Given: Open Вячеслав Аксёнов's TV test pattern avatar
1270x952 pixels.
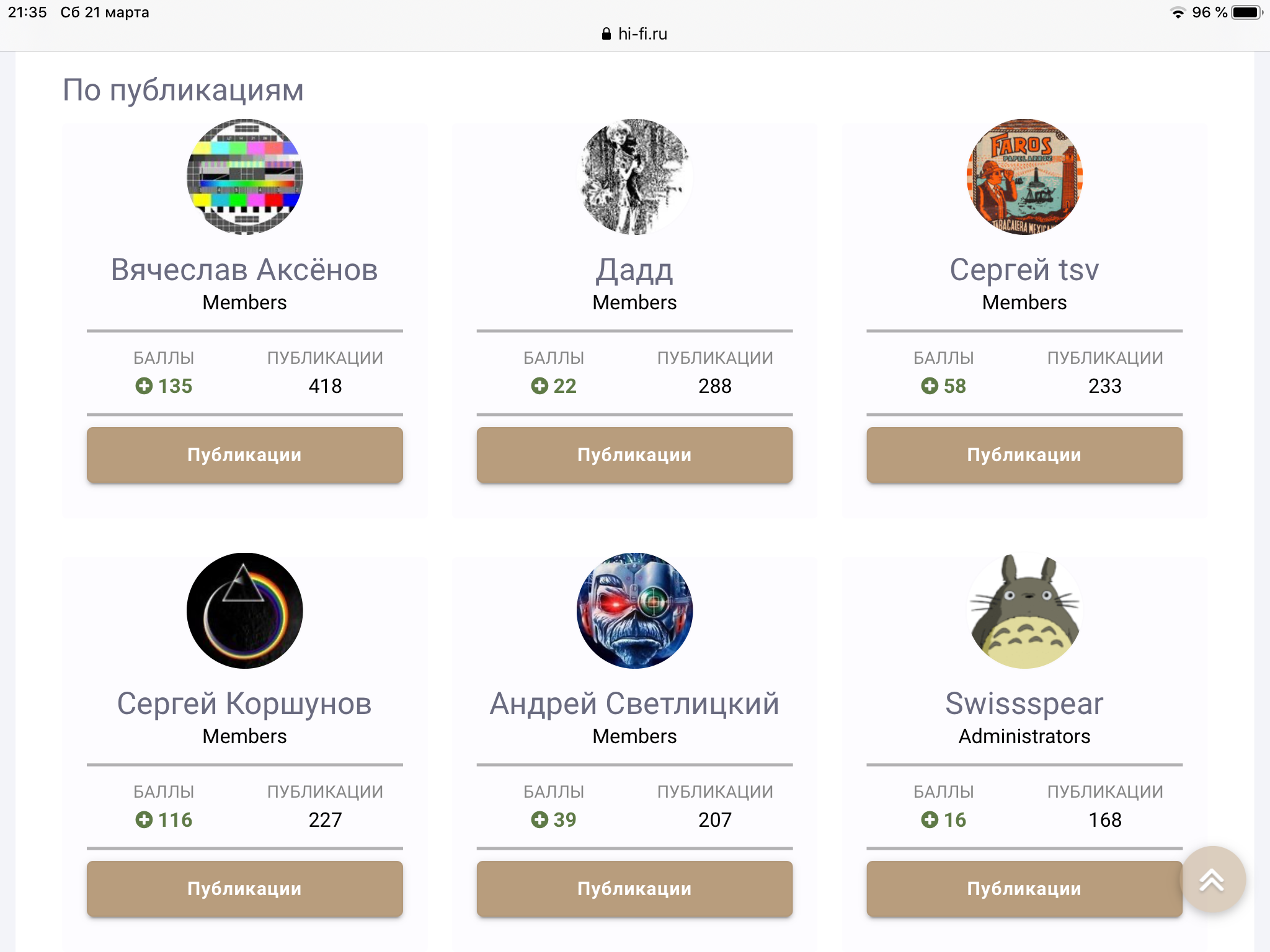Looking at the screenshot, I should [x=245, y=177].
